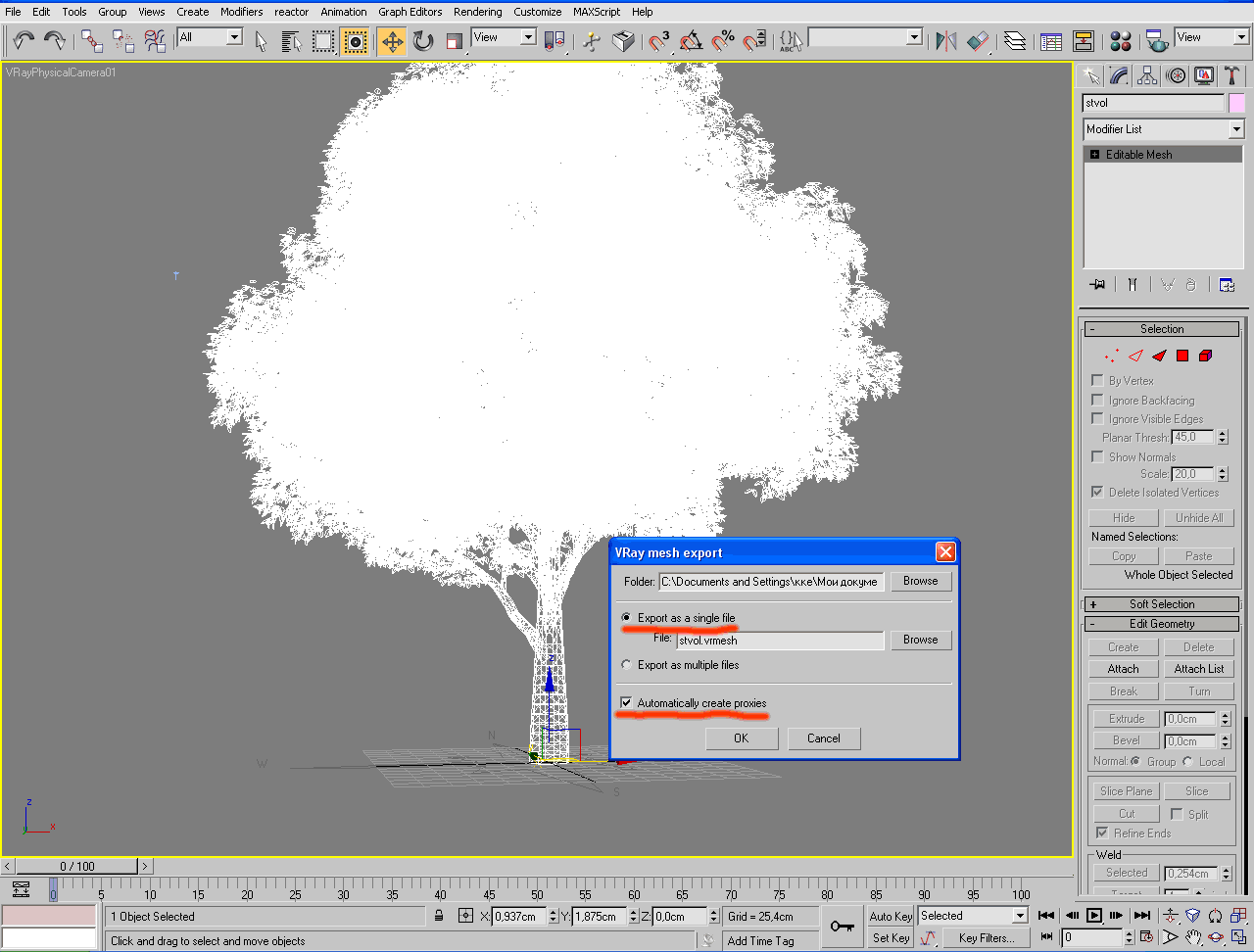Viewport: 1254px width, 952px height.
Task: Click the Undo arrow icon in toolbar
Action: click(x=24, y=40)
